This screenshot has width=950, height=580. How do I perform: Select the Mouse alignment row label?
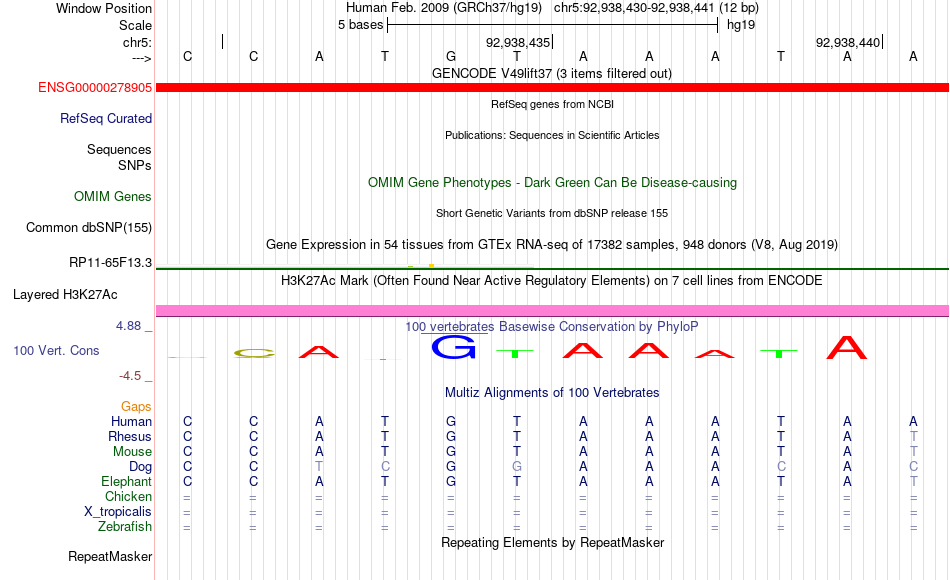point(132,452)
